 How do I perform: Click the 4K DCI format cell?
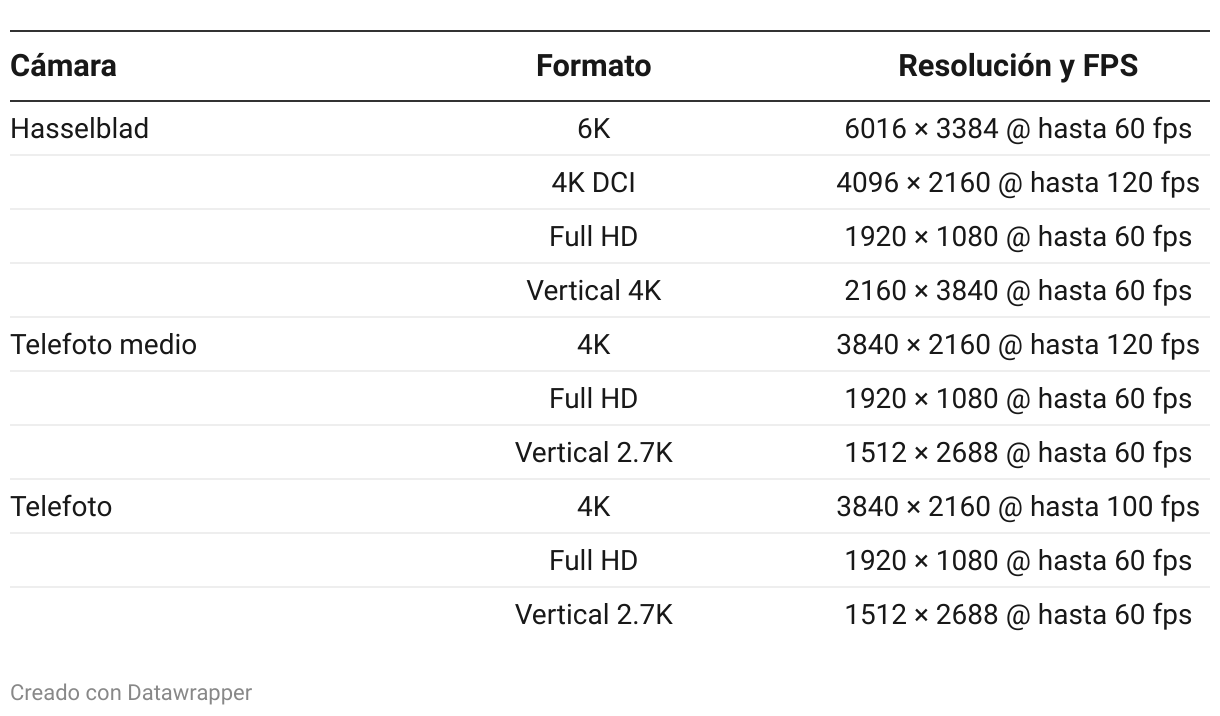[x=593, y=183]
